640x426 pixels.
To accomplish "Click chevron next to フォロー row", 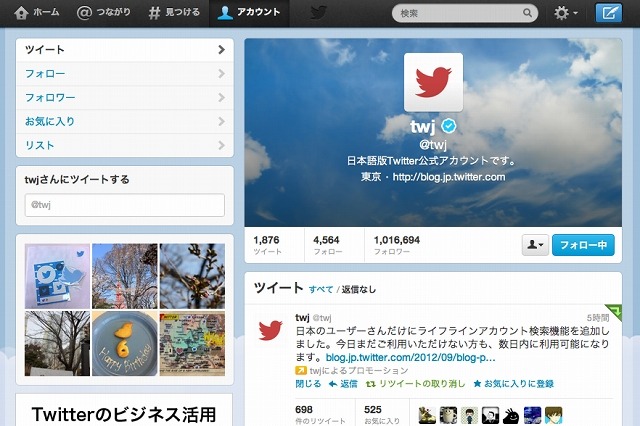I will click(222, 73).
